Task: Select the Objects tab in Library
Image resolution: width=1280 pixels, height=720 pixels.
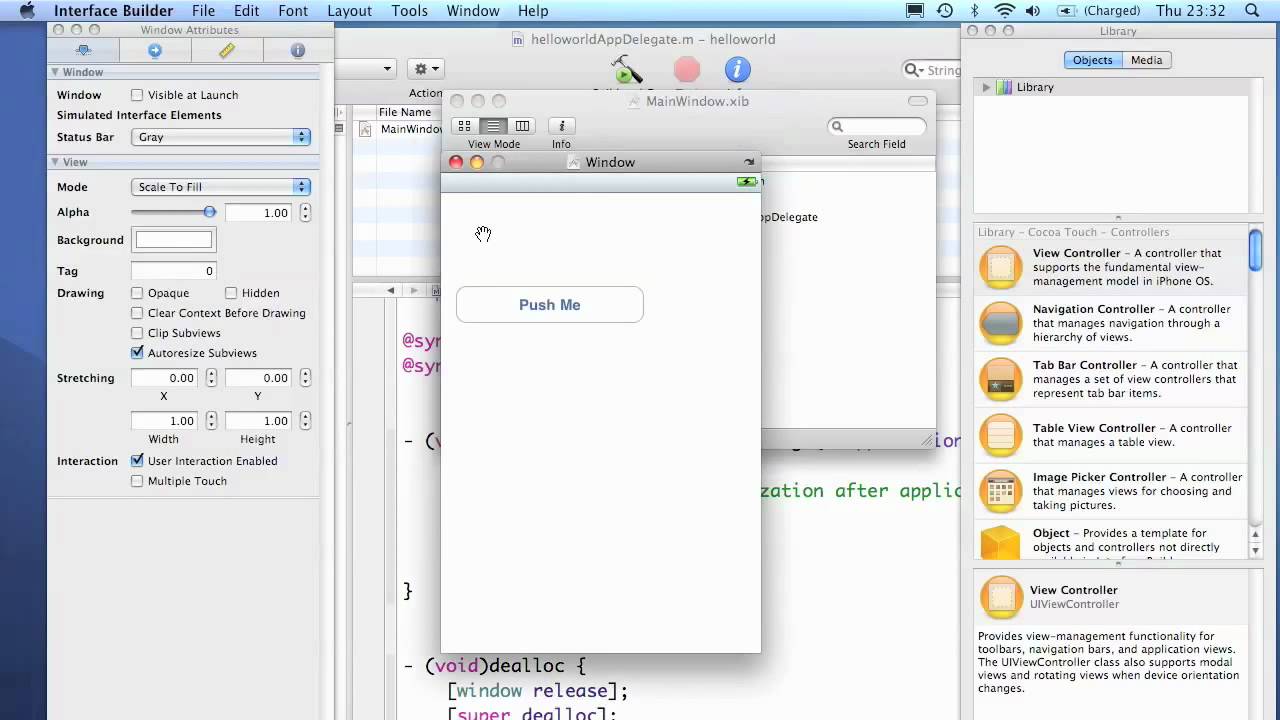Action: (x=1092, y=60)
